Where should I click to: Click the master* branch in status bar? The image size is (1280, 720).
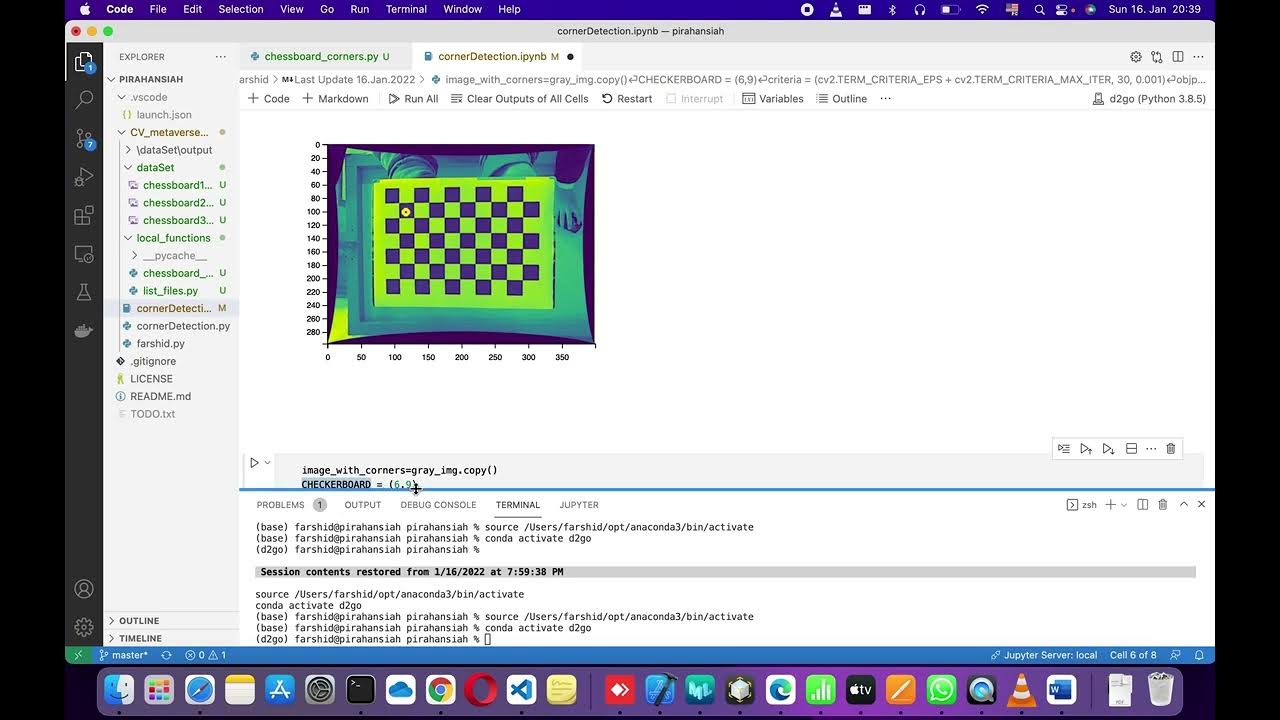[x=123, y=655]
